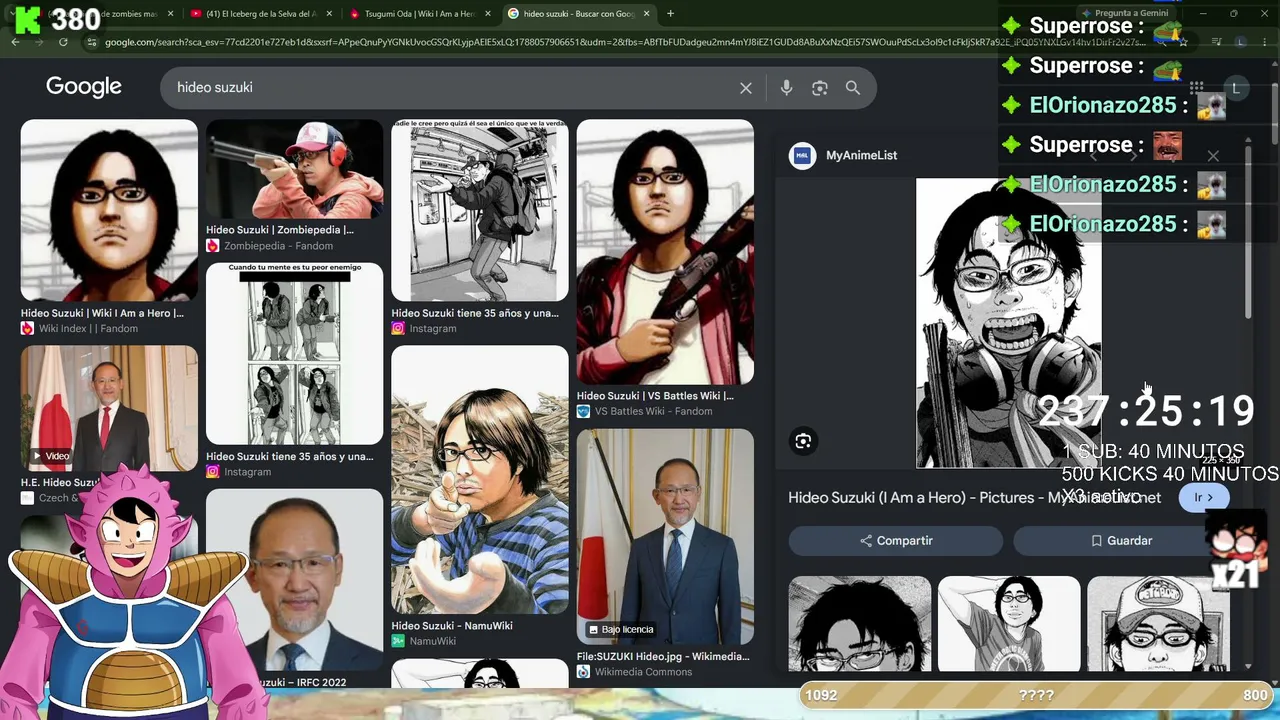Open the VS Battles Wiki image result

click(x=665, y=251)
